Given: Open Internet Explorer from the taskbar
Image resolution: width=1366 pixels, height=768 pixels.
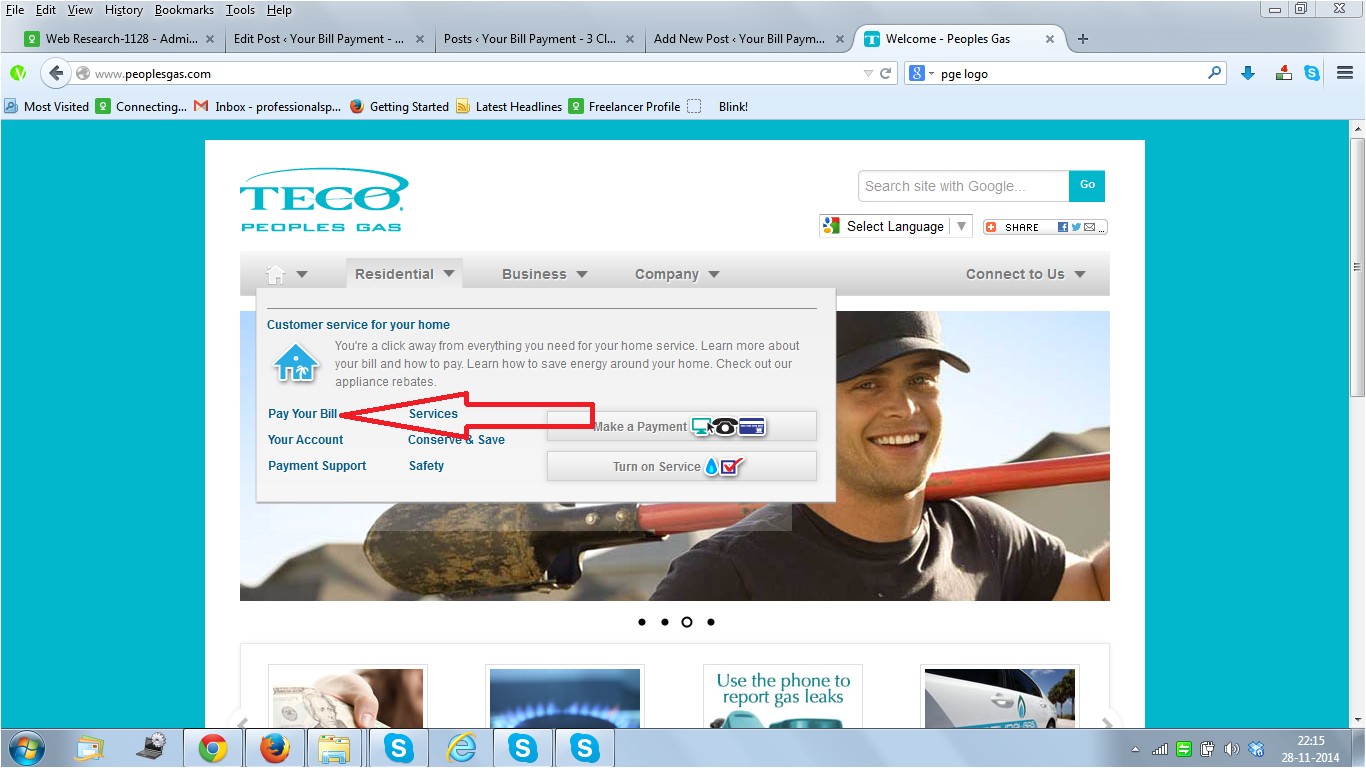Looking at the screenshot, I should (x=461, y=748).
